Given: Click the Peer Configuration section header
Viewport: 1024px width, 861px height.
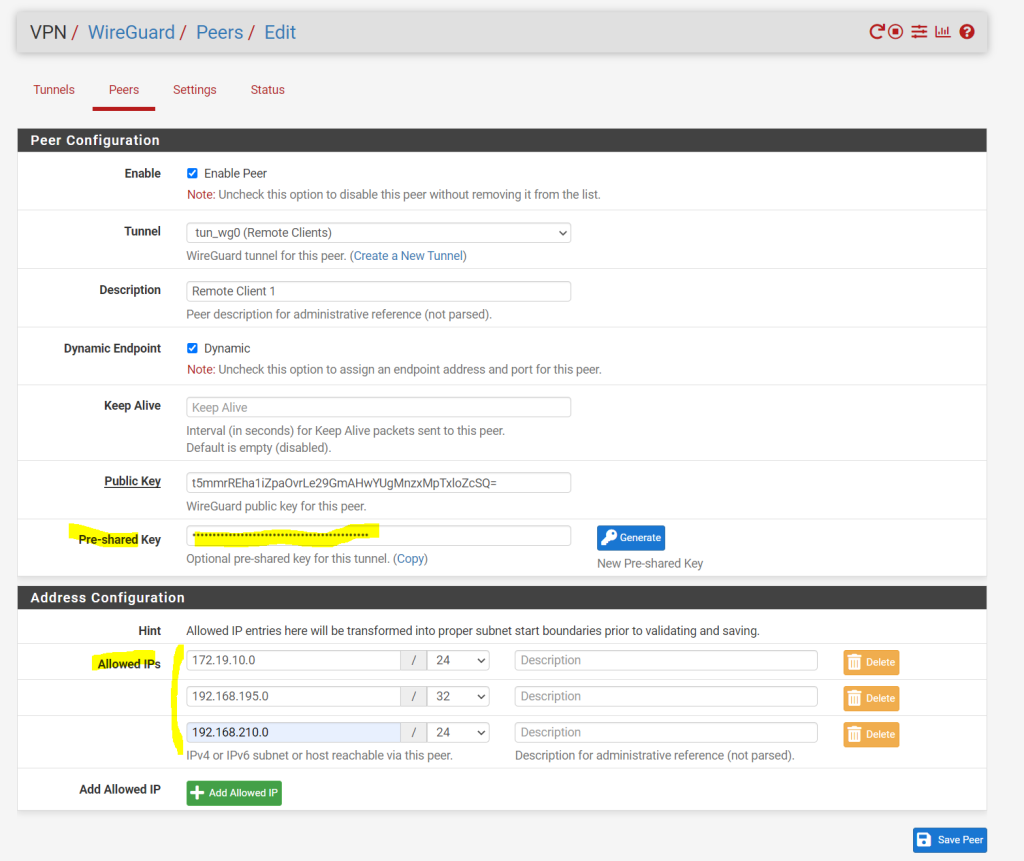Looking at the screenshot, I should [502, 140].
